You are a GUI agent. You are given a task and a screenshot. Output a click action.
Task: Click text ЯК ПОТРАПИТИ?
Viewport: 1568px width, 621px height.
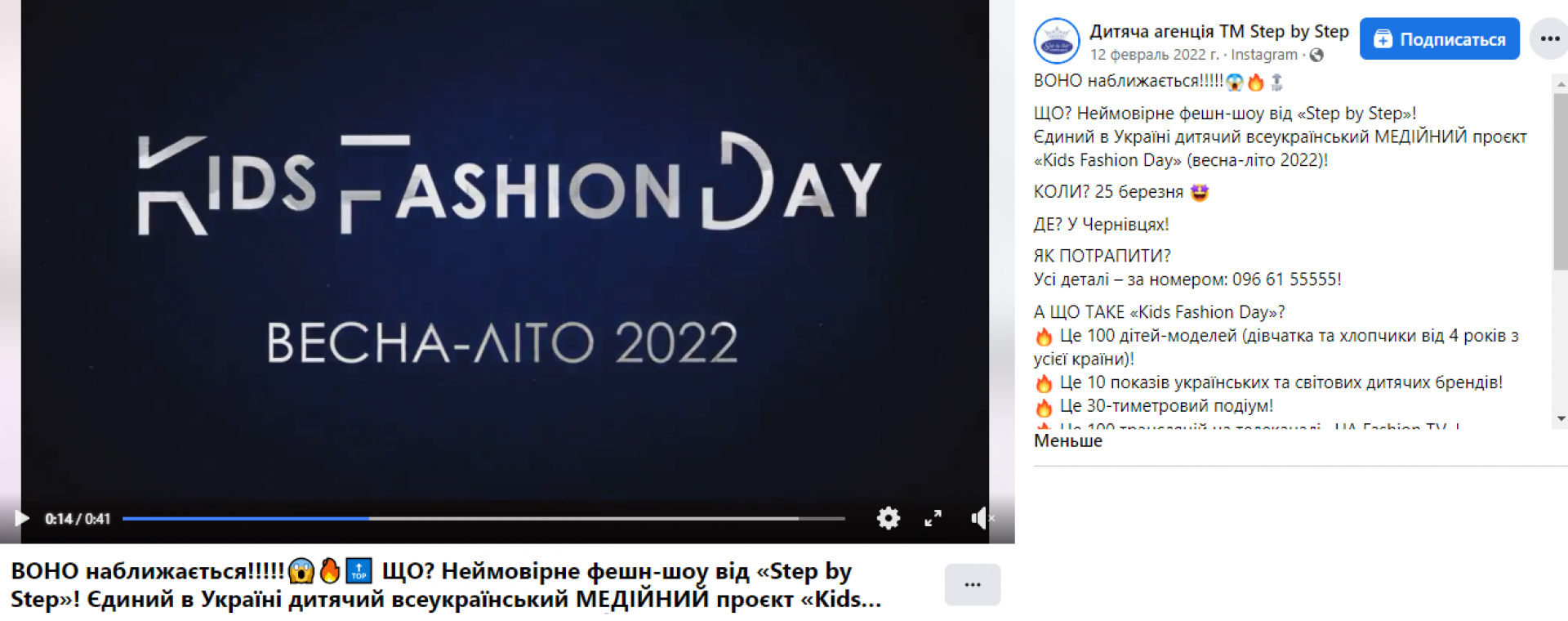(1102, 256)
